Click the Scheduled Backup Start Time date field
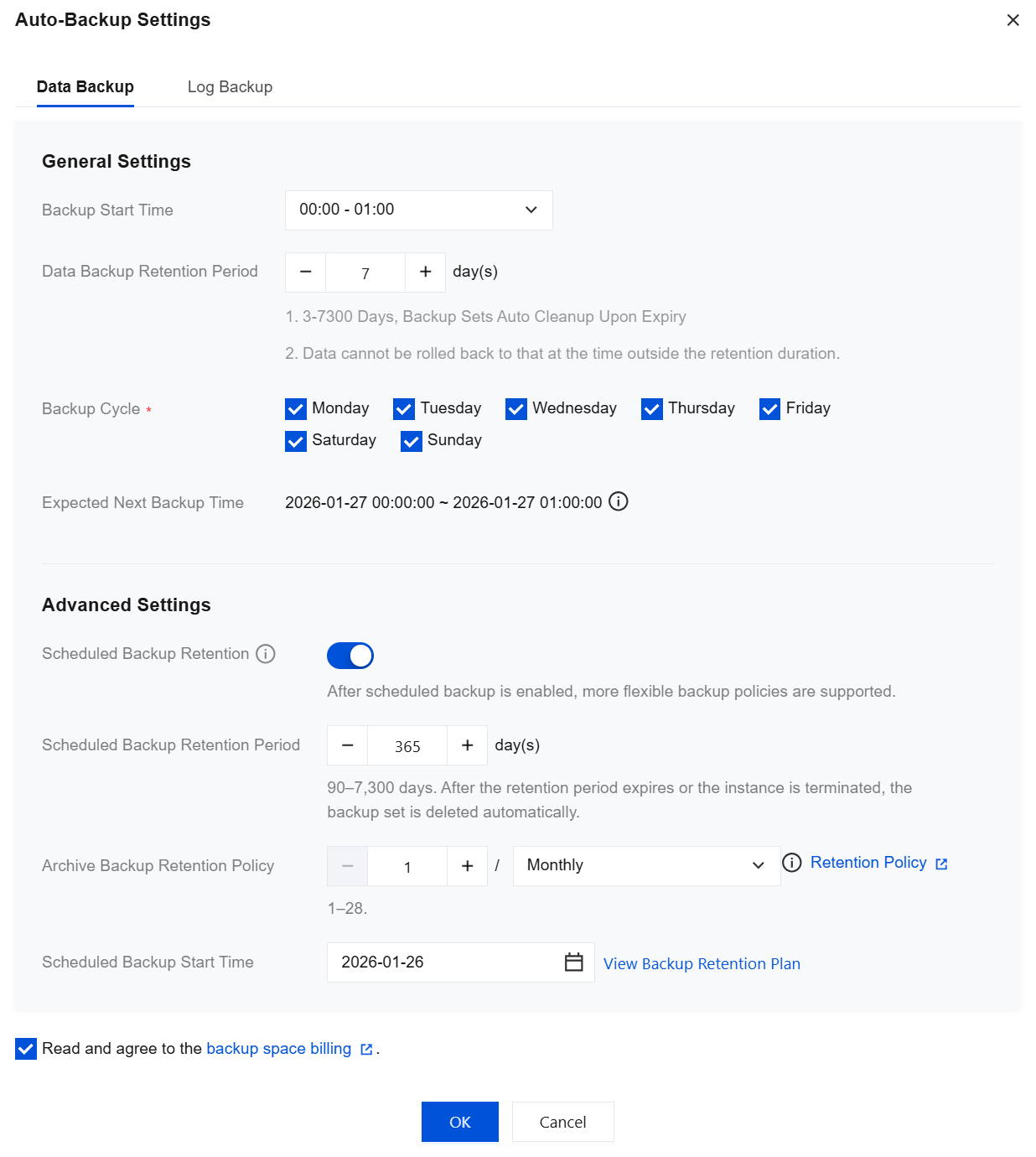The image size is (1036, 1157). point(444,962)
